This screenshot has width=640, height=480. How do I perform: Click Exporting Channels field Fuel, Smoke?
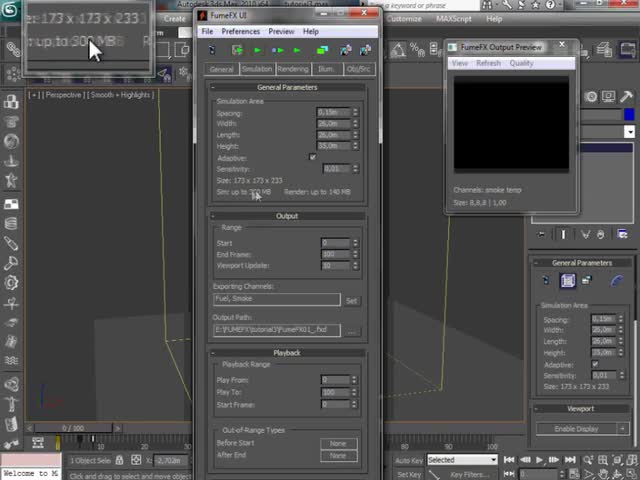click(x=276, y=299)
